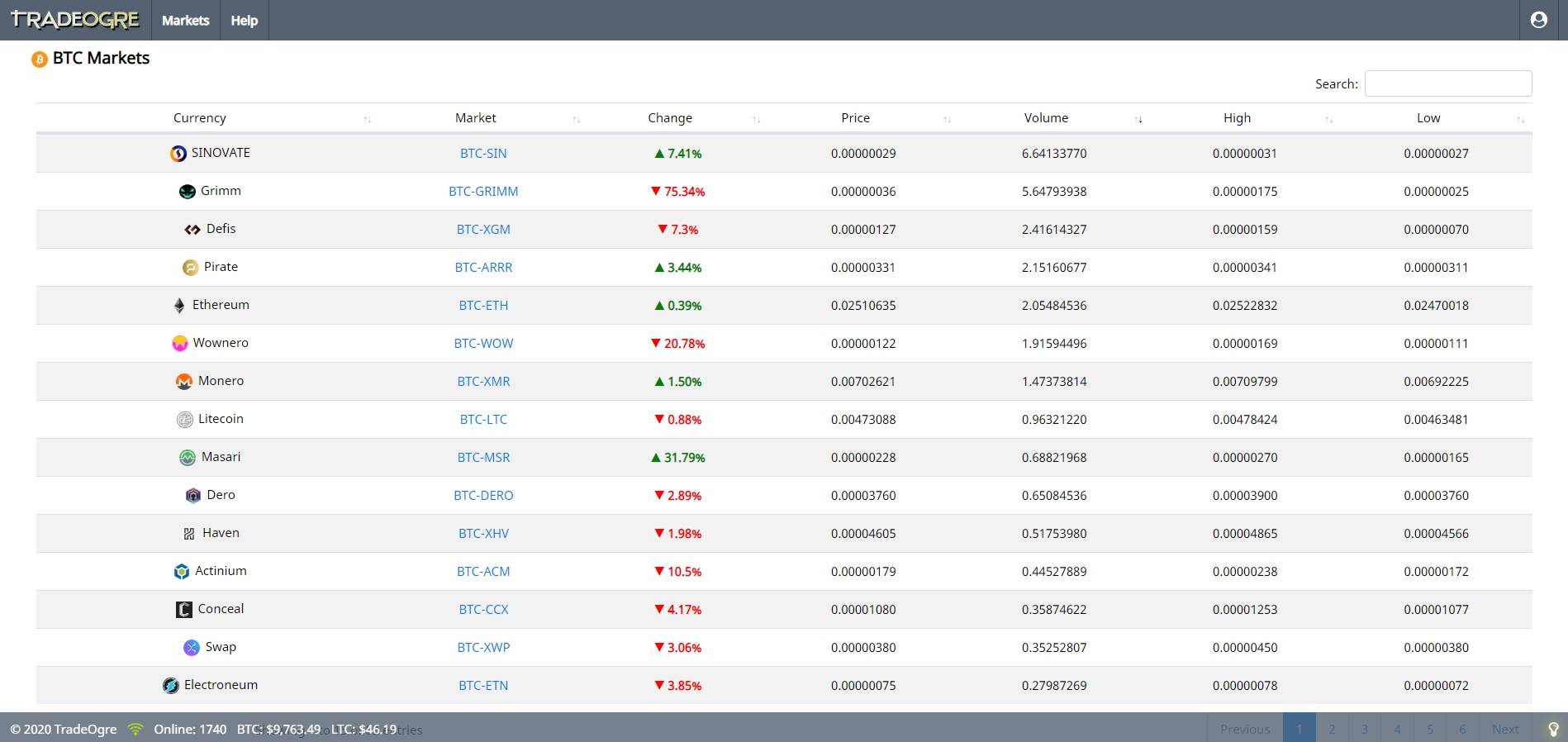
Task: Click the Dero coin icon
Action: [x=193, y=496]
